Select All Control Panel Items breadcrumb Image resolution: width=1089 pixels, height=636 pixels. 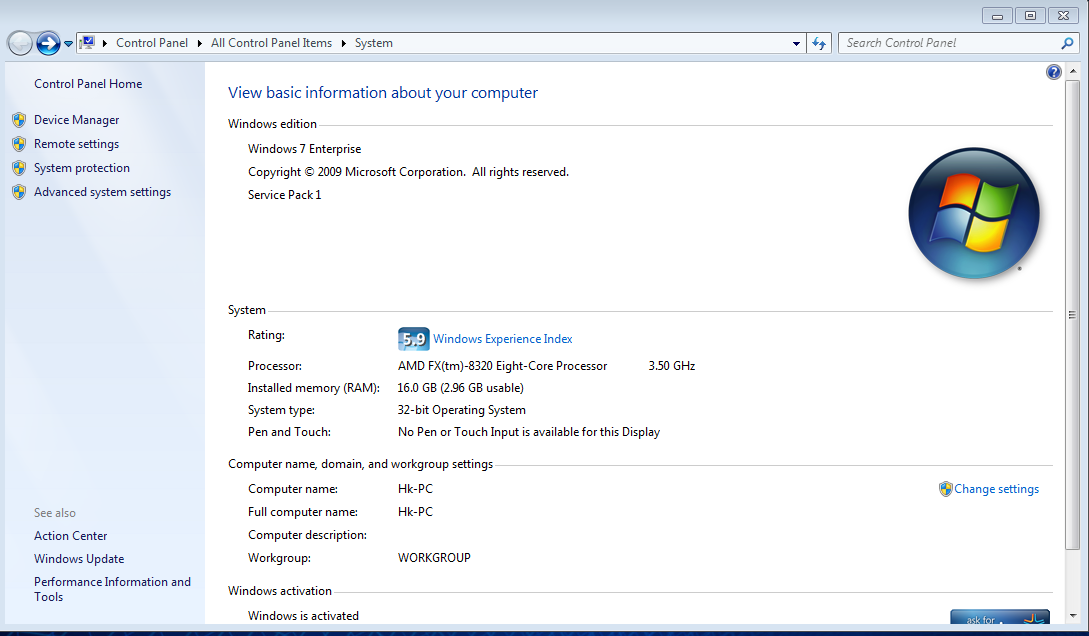point(272,43)
